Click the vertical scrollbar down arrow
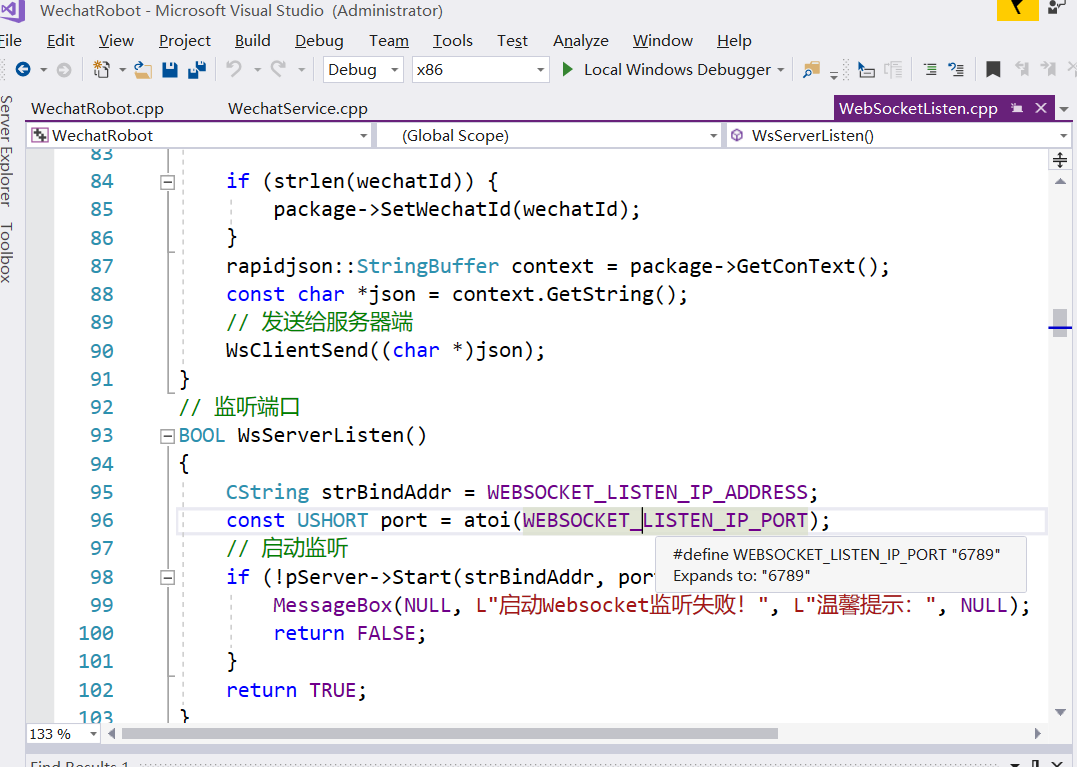The height and width of the screenshot is (767, 1077). tap(1061, 713)
